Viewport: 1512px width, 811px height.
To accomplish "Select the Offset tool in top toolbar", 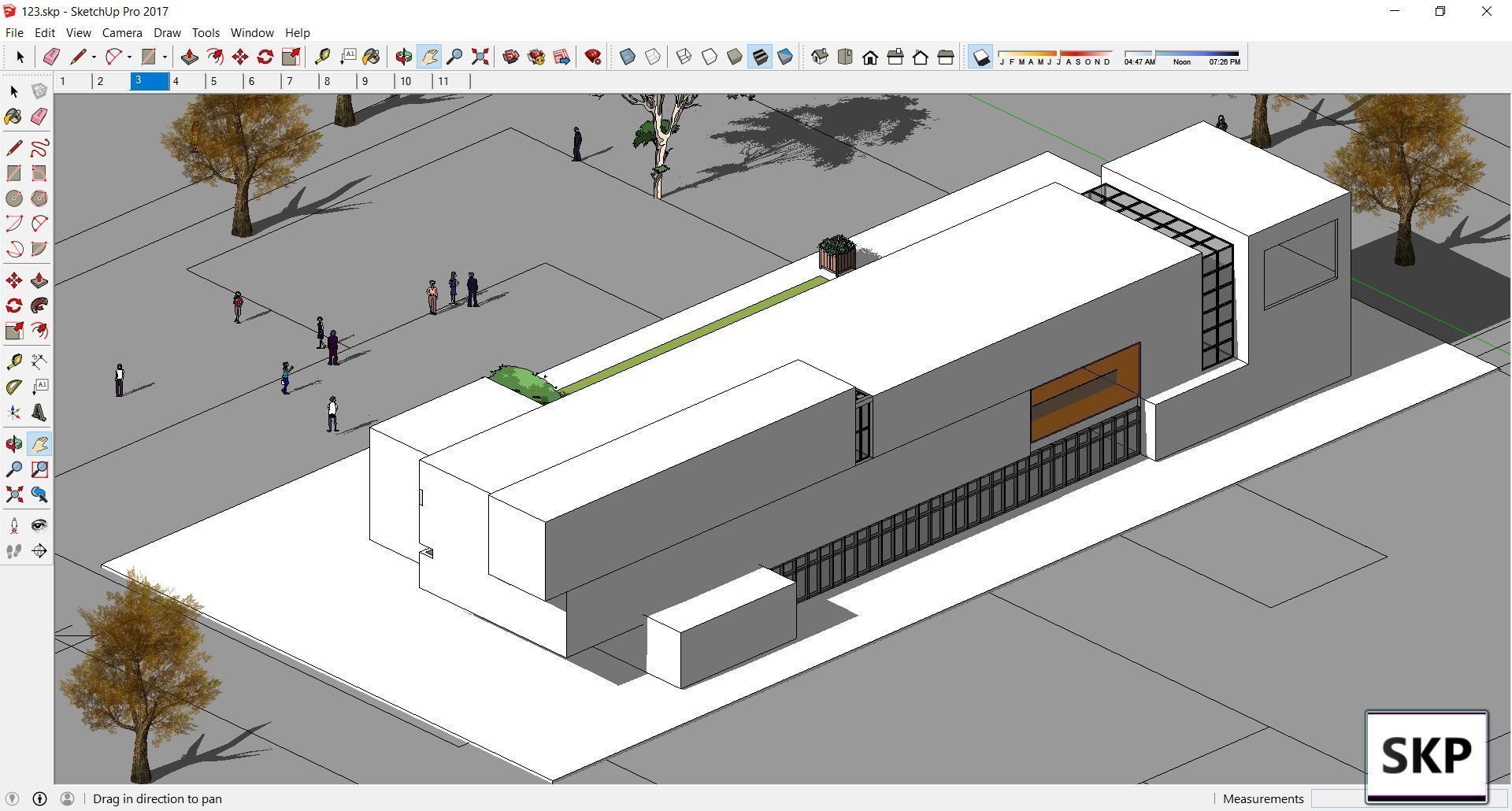I will (214, 57).
